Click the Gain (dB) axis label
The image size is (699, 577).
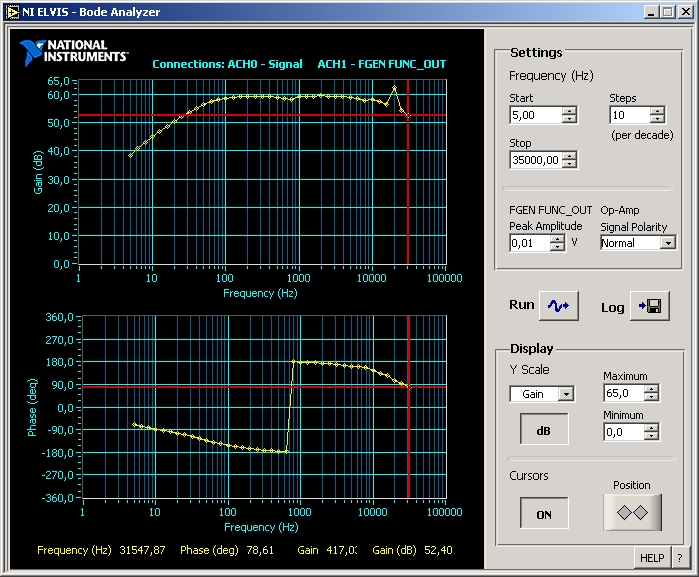[x=38, y=172]
